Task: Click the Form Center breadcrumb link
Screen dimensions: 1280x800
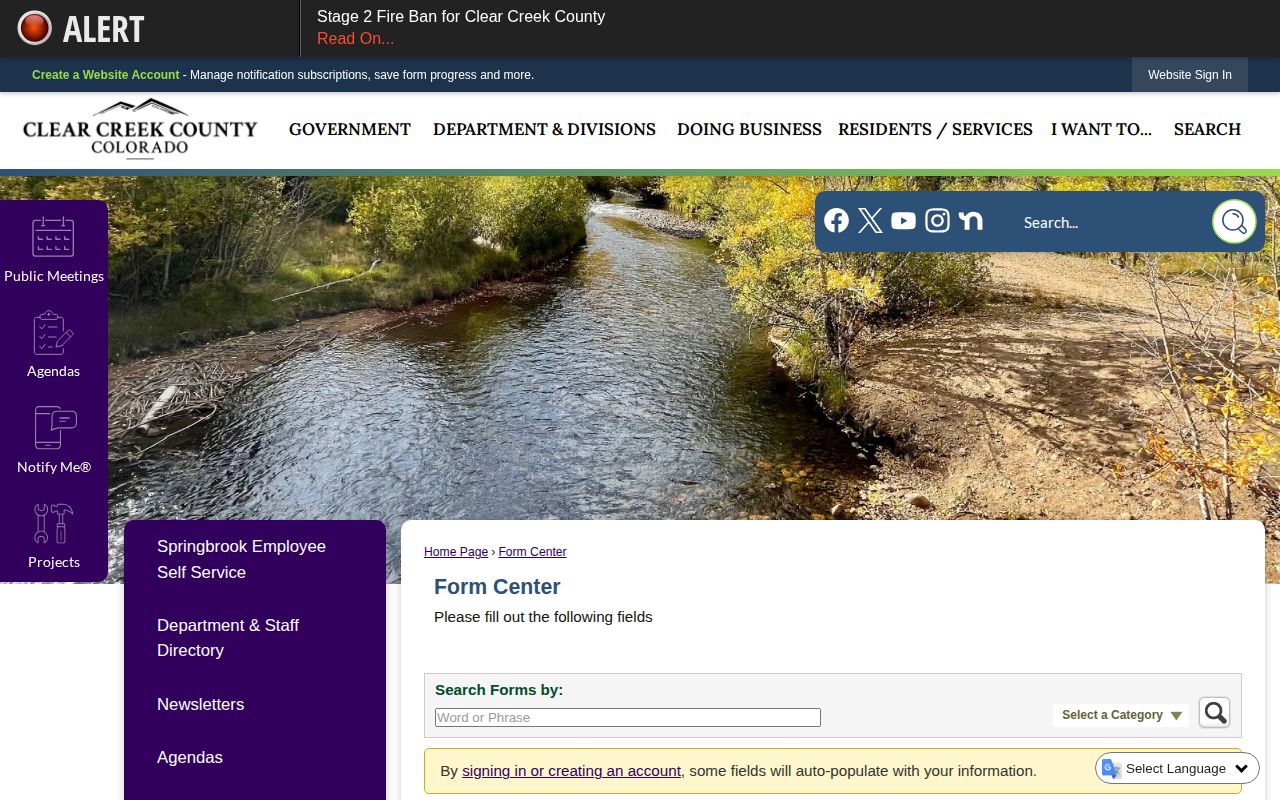Action: tap(532, 552)
